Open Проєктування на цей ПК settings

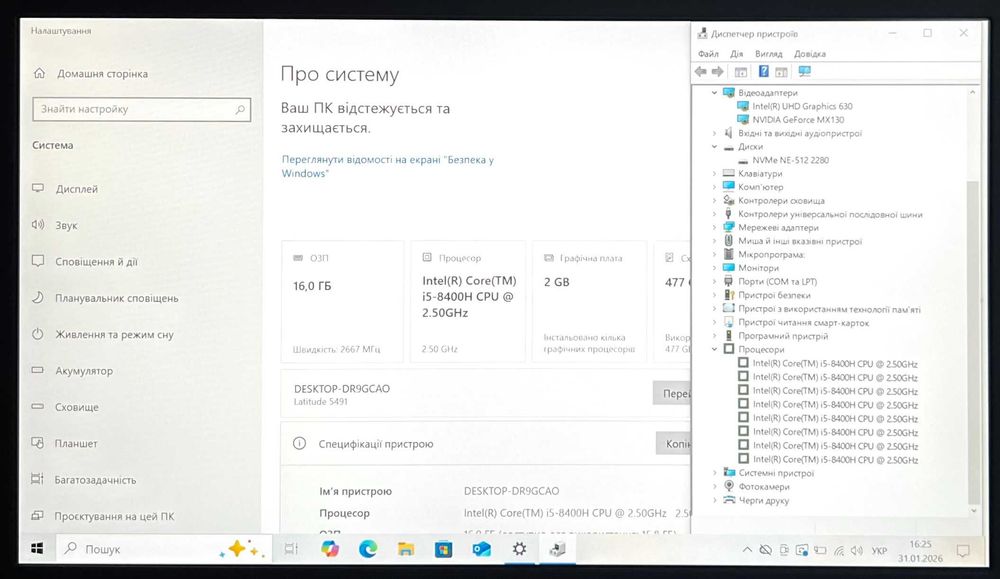tap(103, 516)
